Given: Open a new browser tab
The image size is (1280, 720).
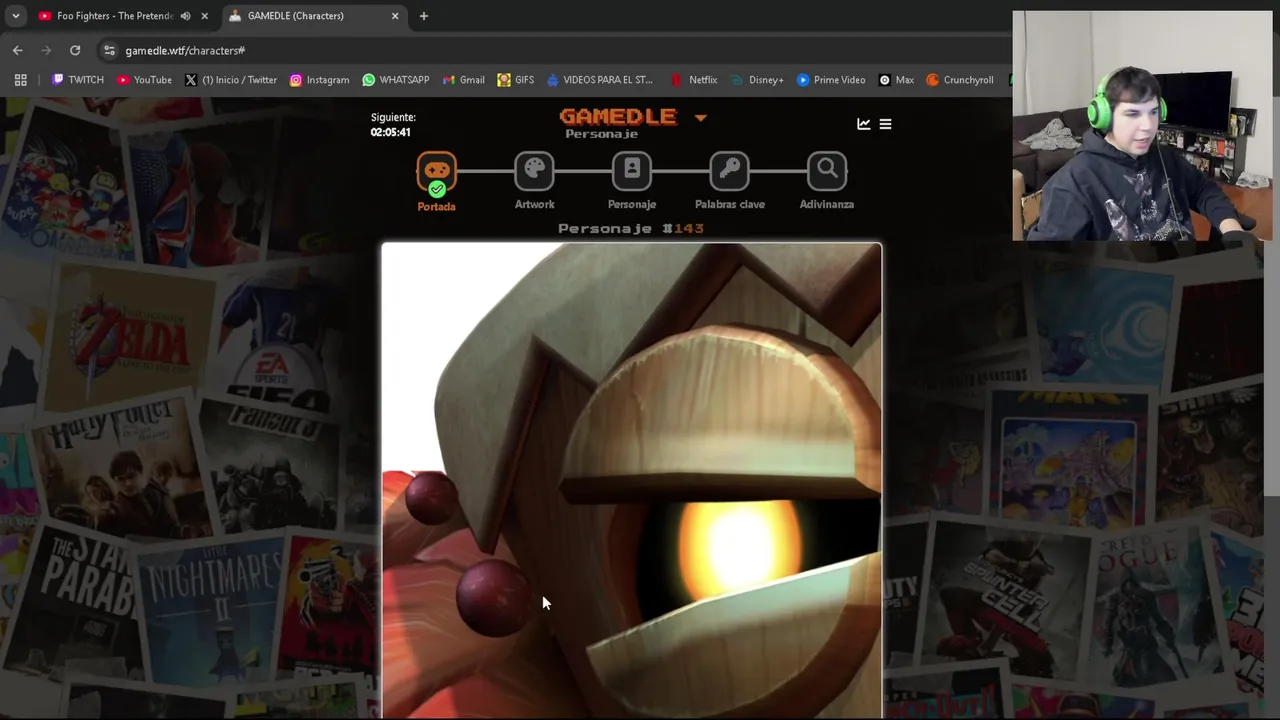Looking at the screenshot, I should pyautogui.click(x=424, y=16).
